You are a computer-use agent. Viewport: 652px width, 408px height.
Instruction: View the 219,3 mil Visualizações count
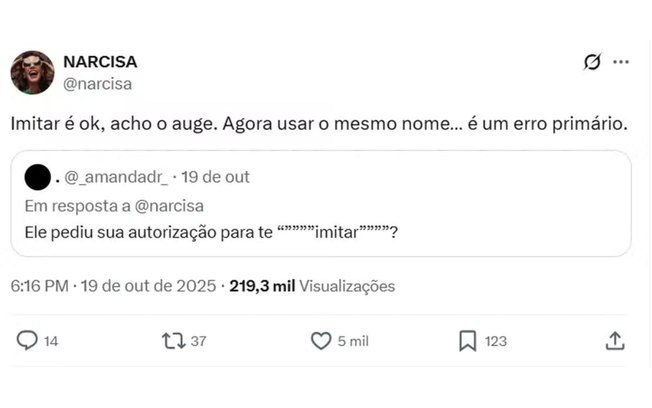pos(312,286)
